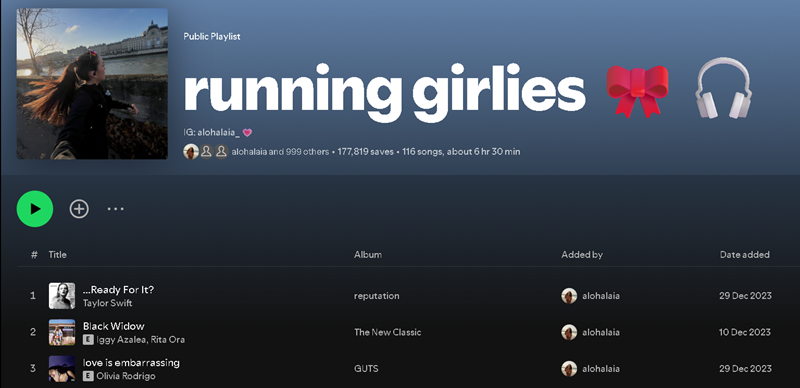Click alohalaia avatar in Ready For It row
The height and width of the screenshot is (388, 800).
(x=569, y=296)
